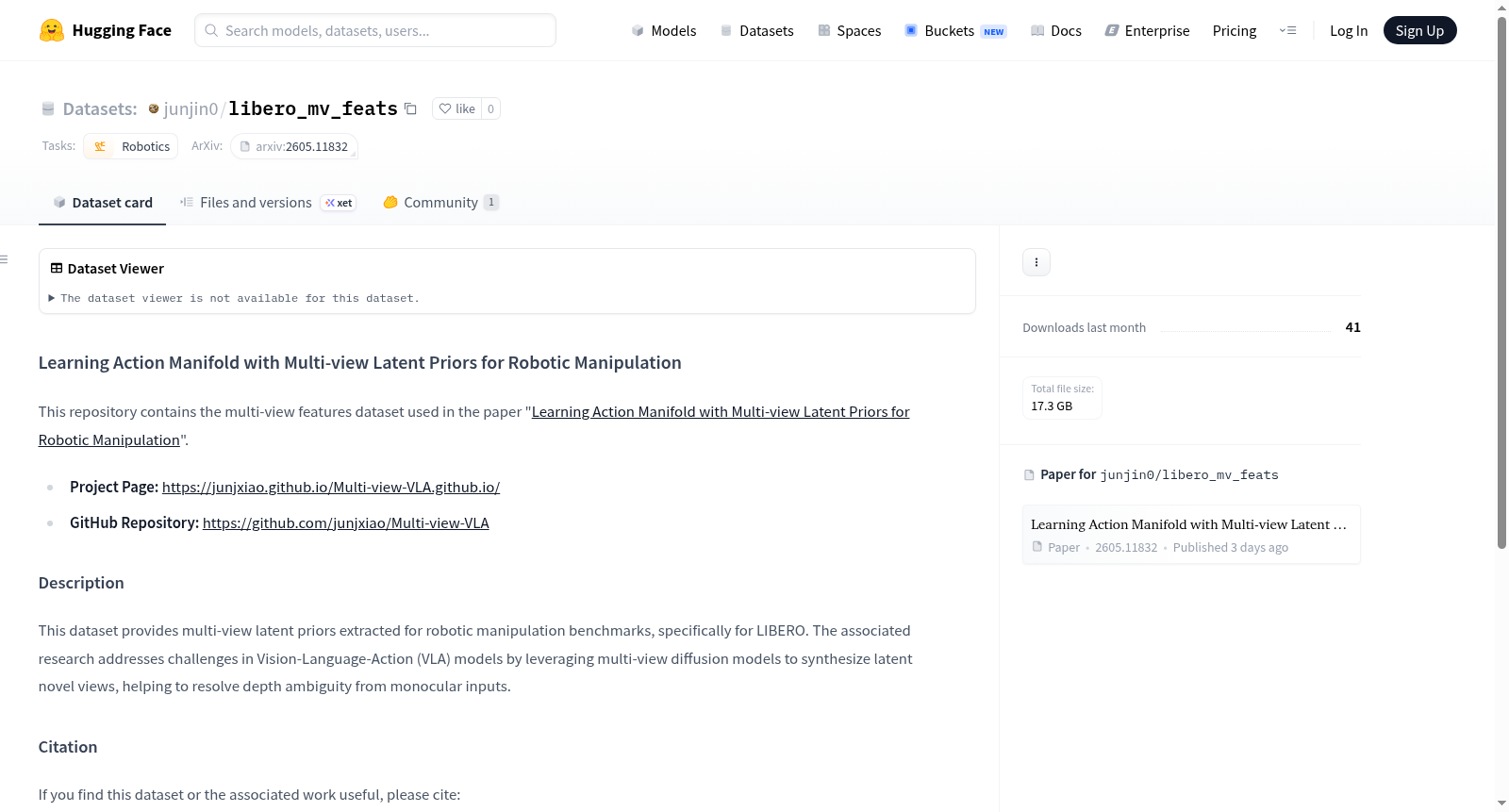Open the GitHub Repository Multi-view-VLA link
Viewport: 1509px width, 812px height.
[346, 522]
